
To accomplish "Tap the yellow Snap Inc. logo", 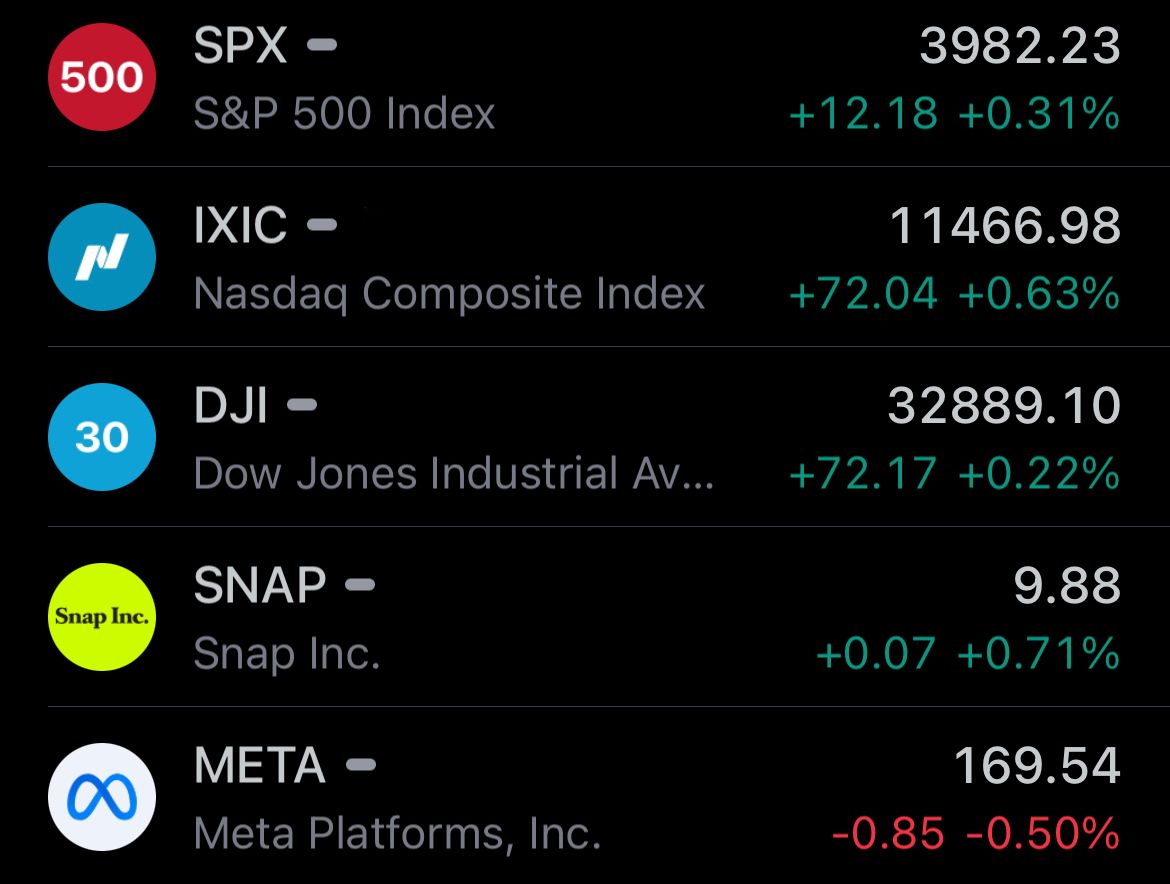I will click(101, 616).
